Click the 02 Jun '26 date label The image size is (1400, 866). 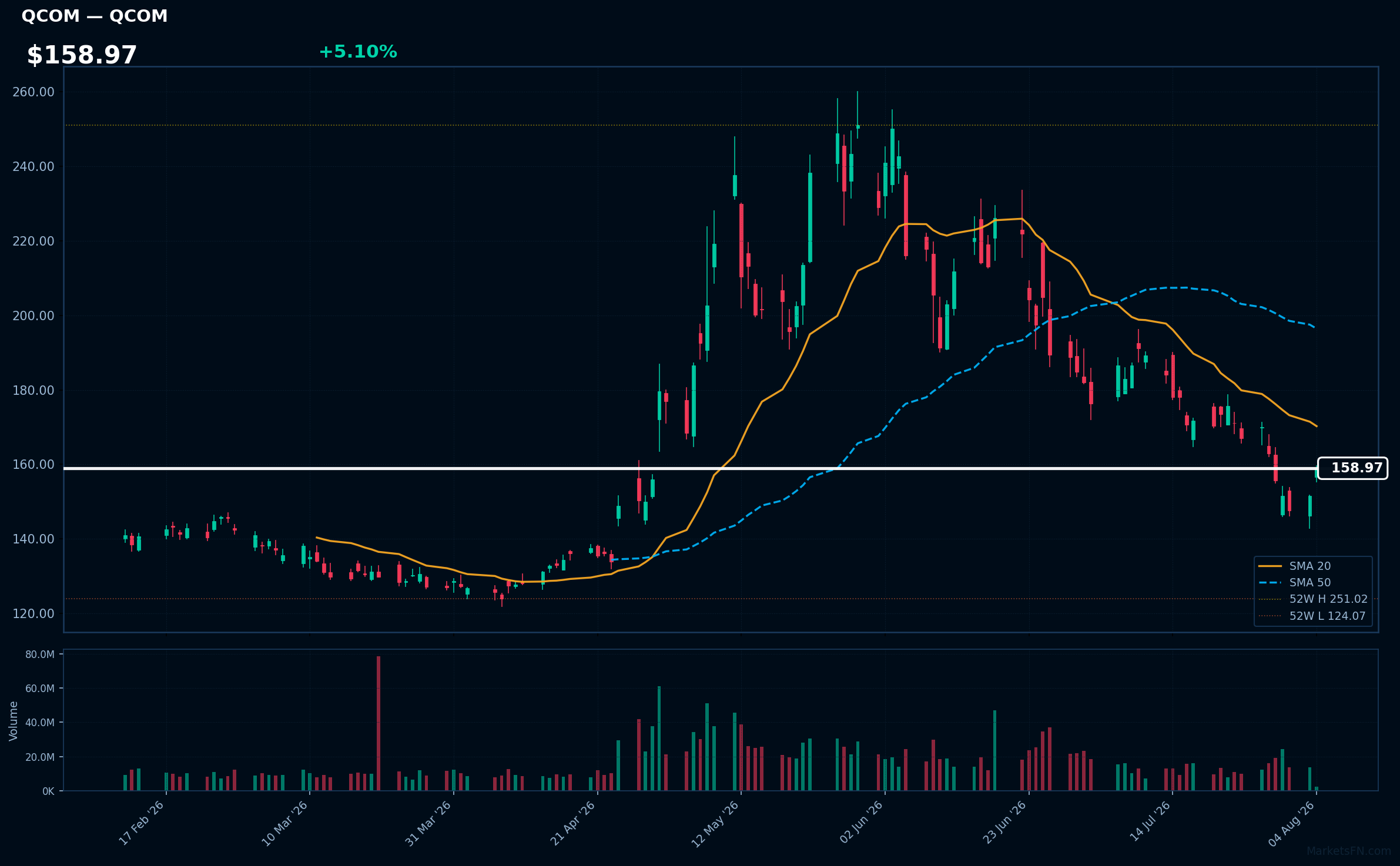coord(861,823)
